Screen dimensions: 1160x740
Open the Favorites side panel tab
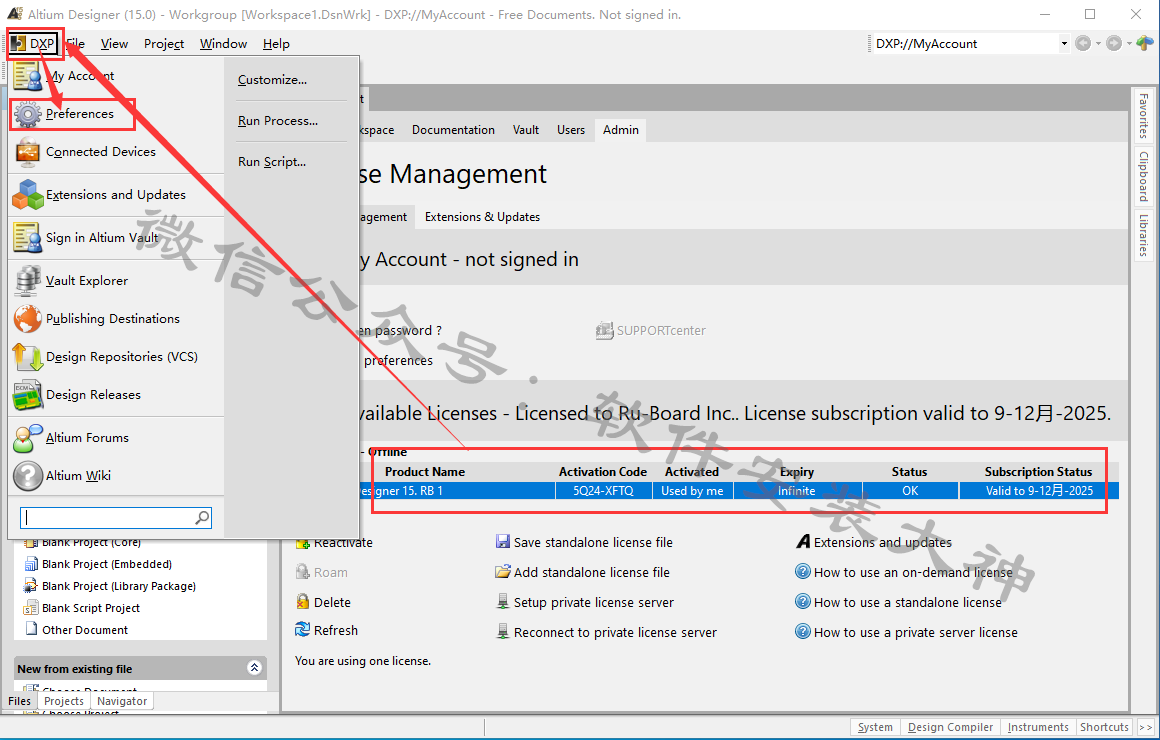click(x=1144, y=115)
